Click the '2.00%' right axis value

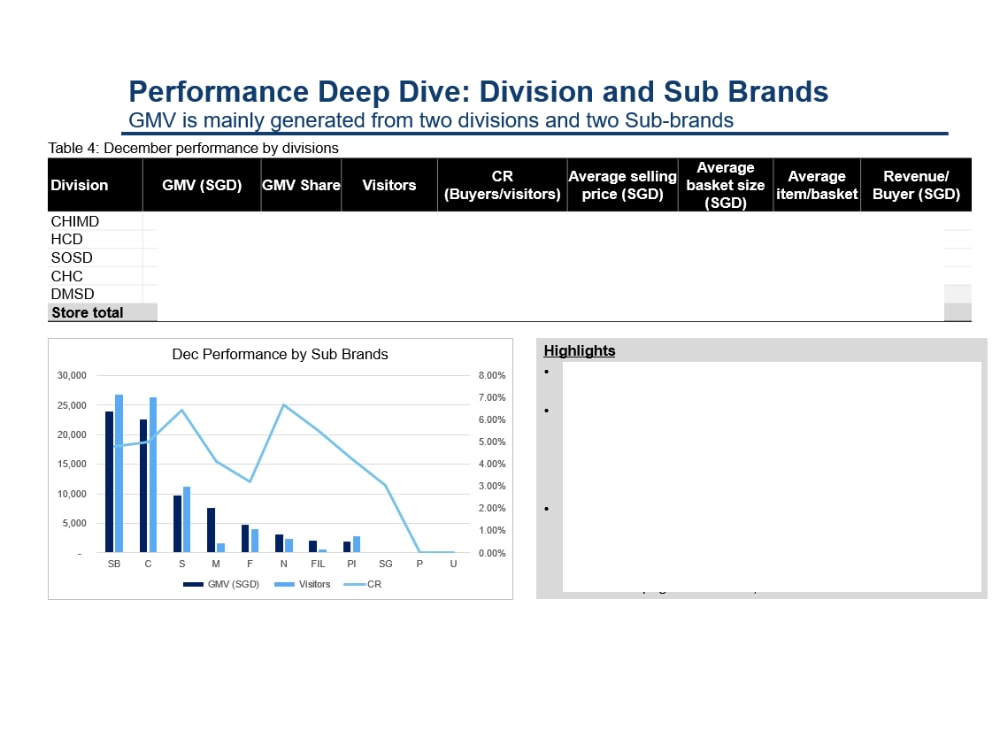pos(492,508)
